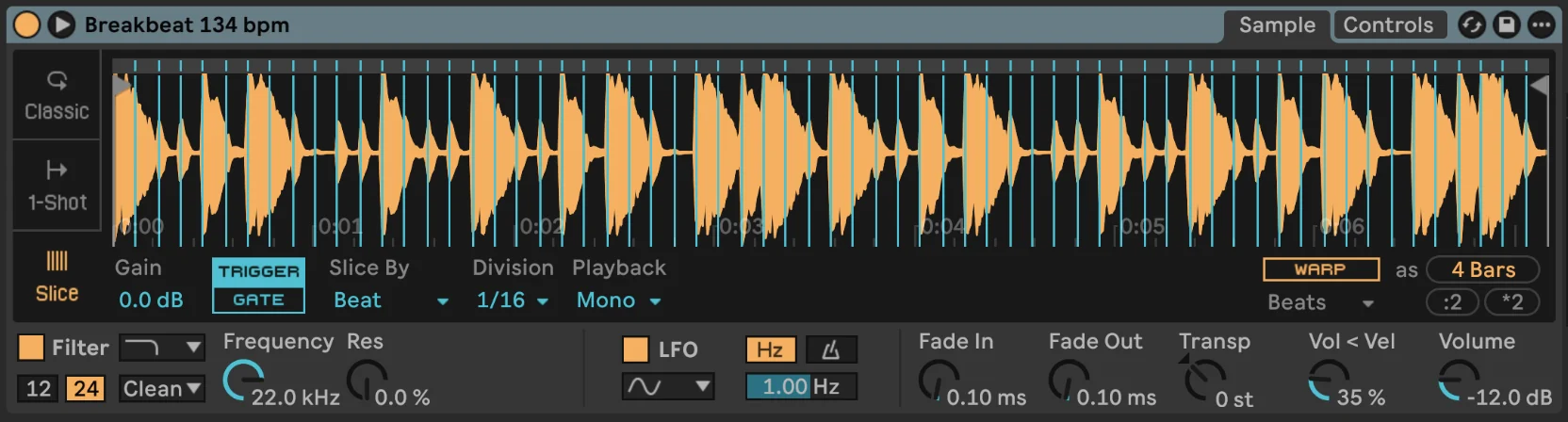Image resolution: width=1568 pixels, height=422 pixels.
Task: Click the 0.10 ms Fade In value
Action: [x=986, y=398]
